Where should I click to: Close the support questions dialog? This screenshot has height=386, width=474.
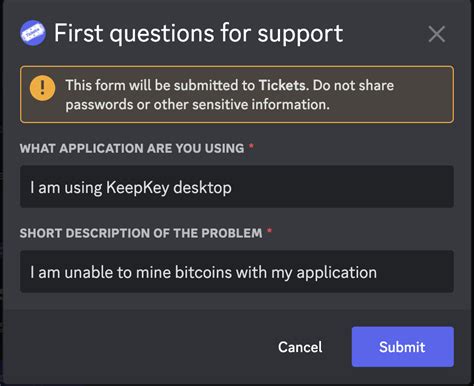(x=436, y=34)
